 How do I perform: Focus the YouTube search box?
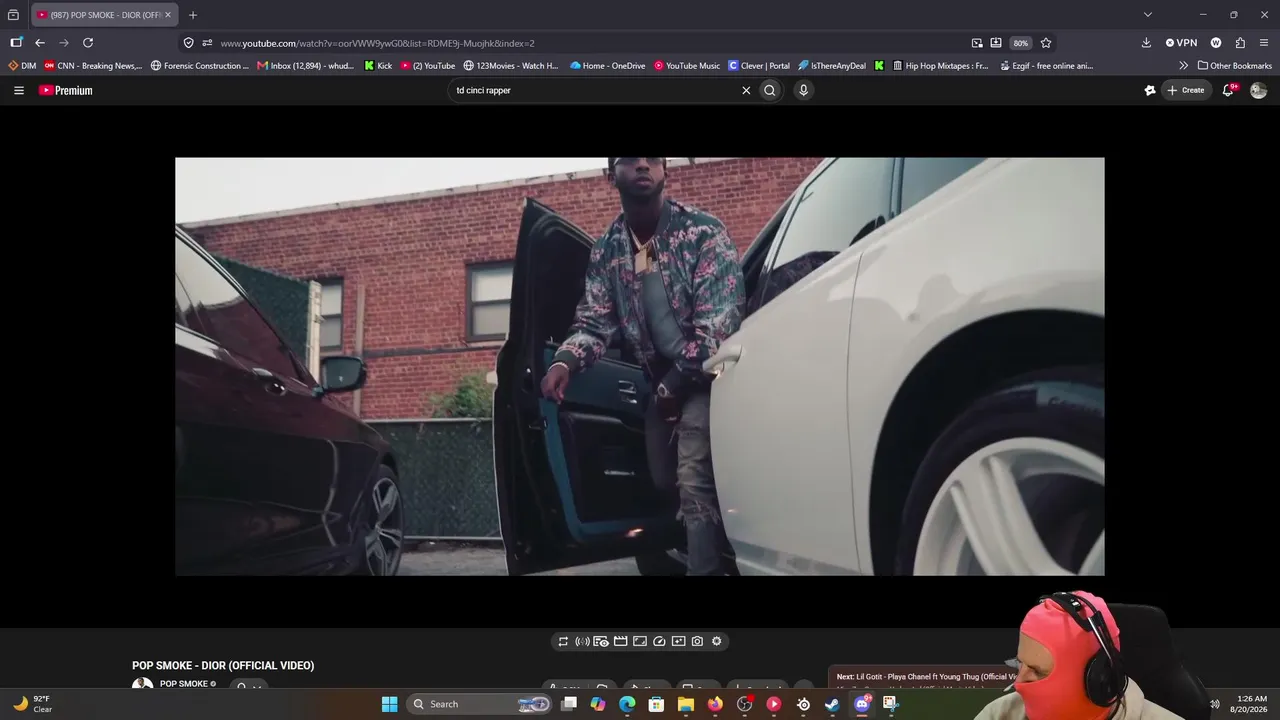(x=595, y=90)
